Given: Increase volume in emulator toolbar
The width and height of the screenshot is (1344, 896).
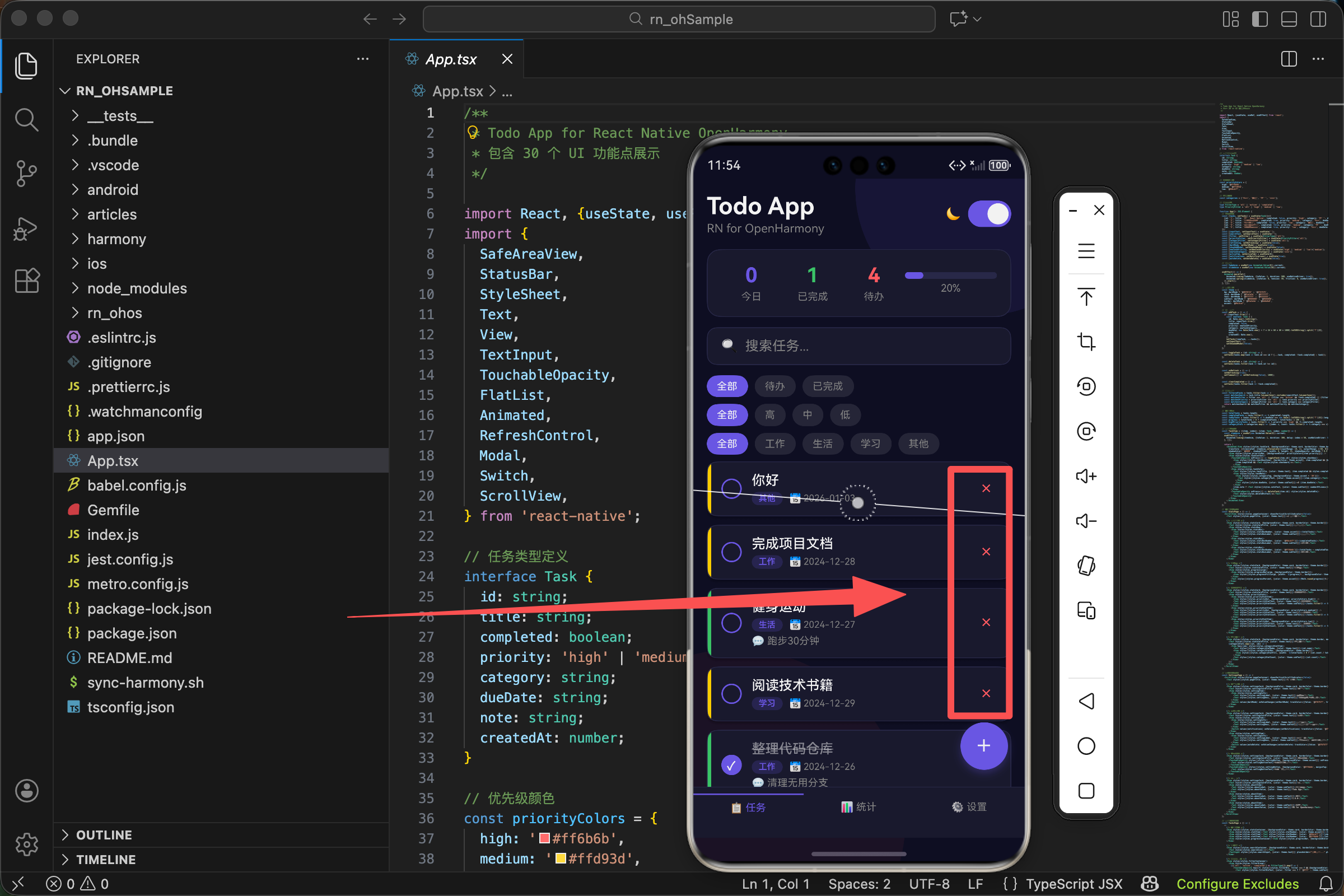Looking at the screenshot, I should click(x=1086, y=476).
